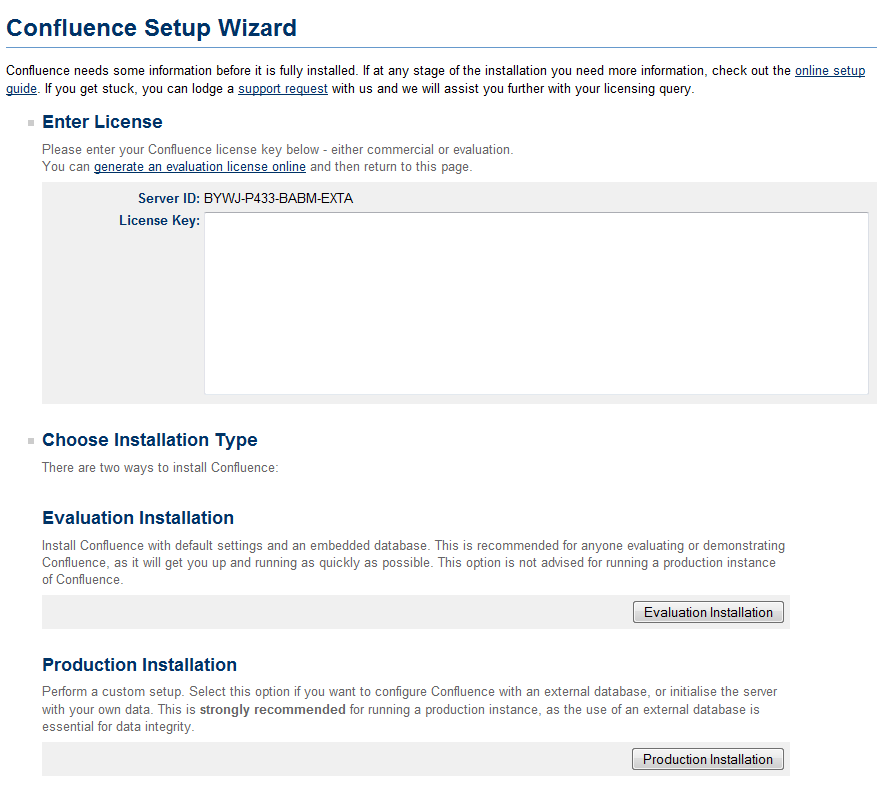Click the Evaluation Installation section heading
The image size is (886, 790).
coord(138,518)
